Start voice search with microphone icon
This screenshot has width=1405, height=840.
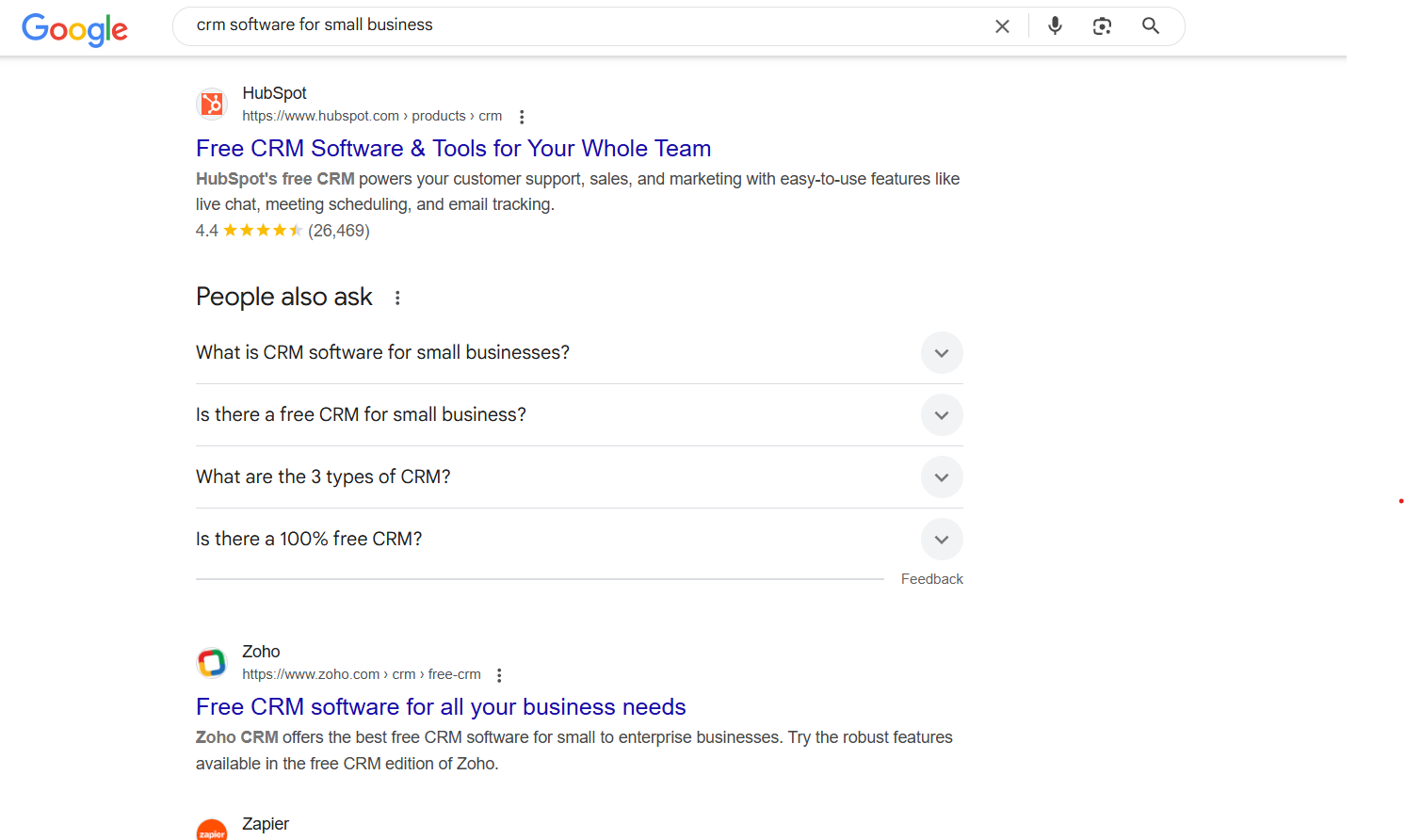(x=1055, y=25)
